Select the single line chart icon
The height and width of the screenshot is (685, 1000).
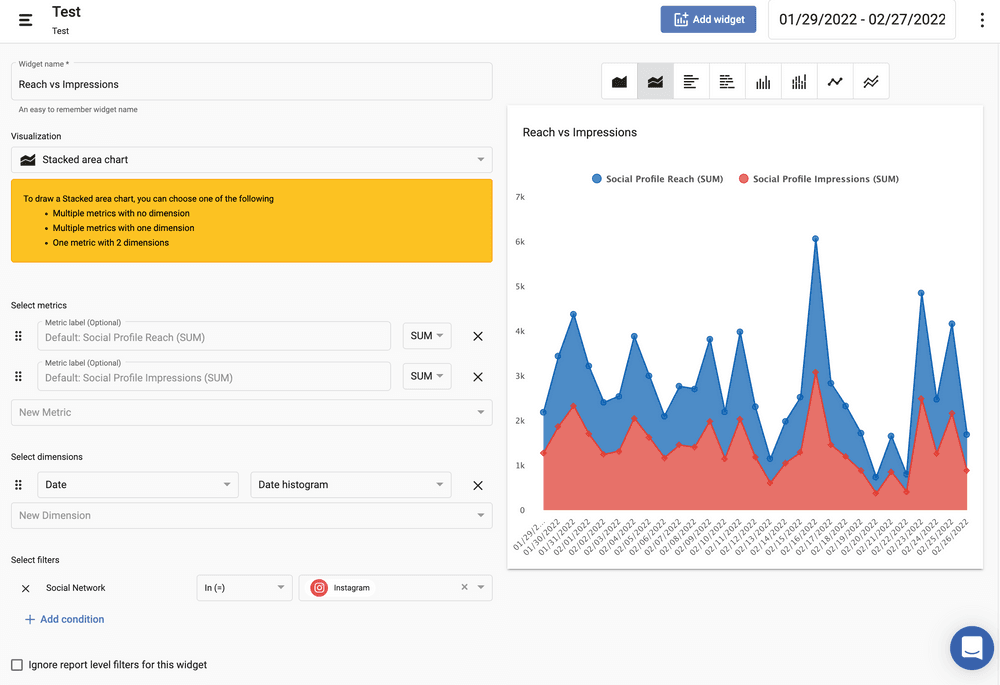pyautogui.click(x=835, y=82)
